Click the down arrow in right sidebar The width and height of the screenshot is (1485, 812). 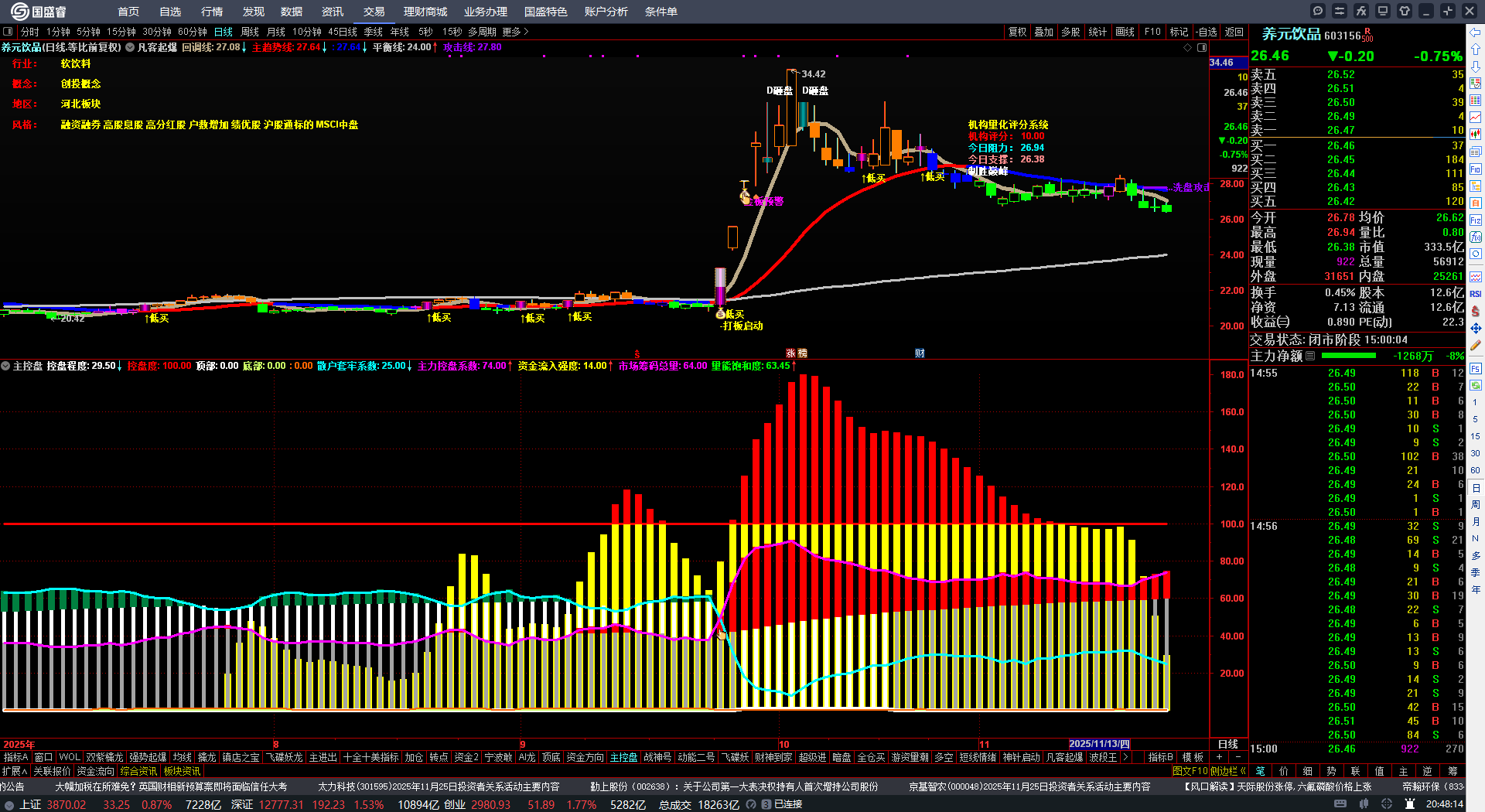(x=1476, y=66)
